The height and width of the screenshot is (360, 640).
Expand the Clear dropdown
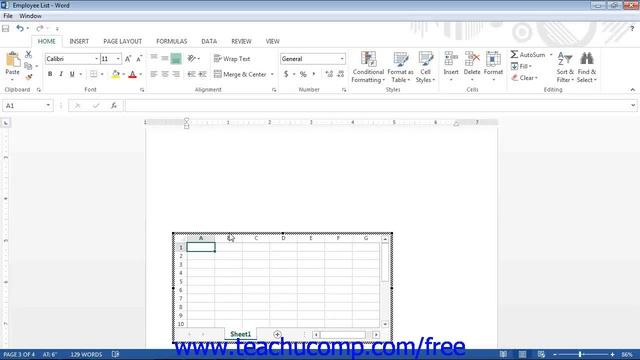point(524,78)
